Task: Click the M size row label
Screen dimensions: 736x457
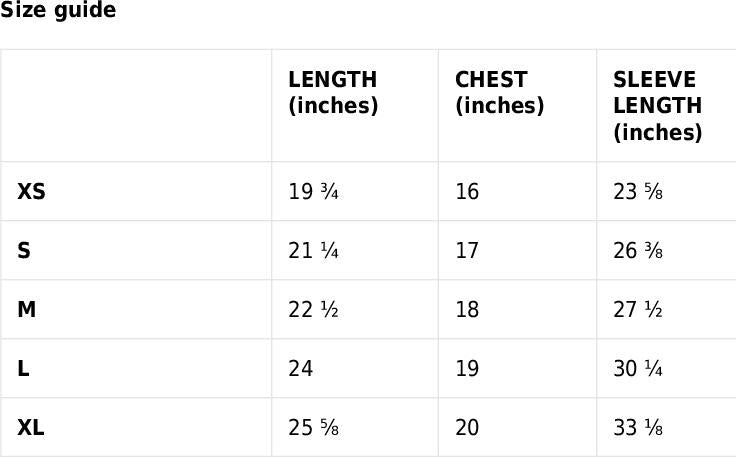Action: click(27, 310)
